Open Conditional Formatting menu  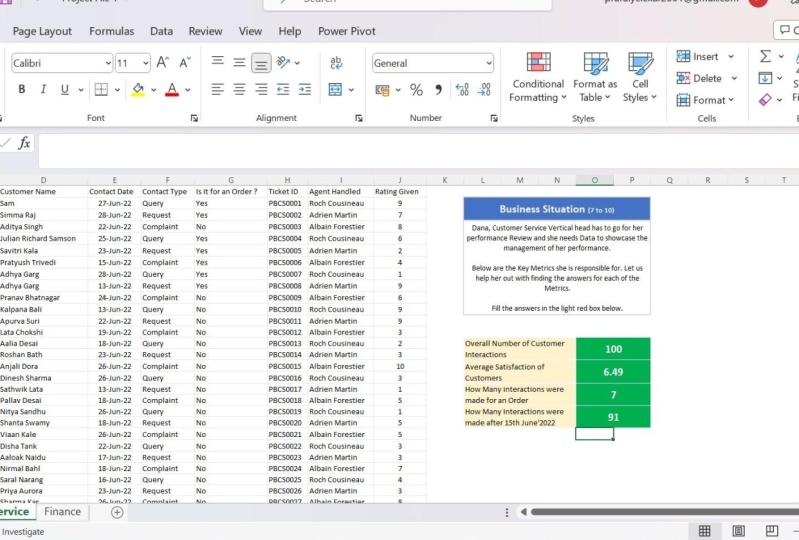point(538,77)
